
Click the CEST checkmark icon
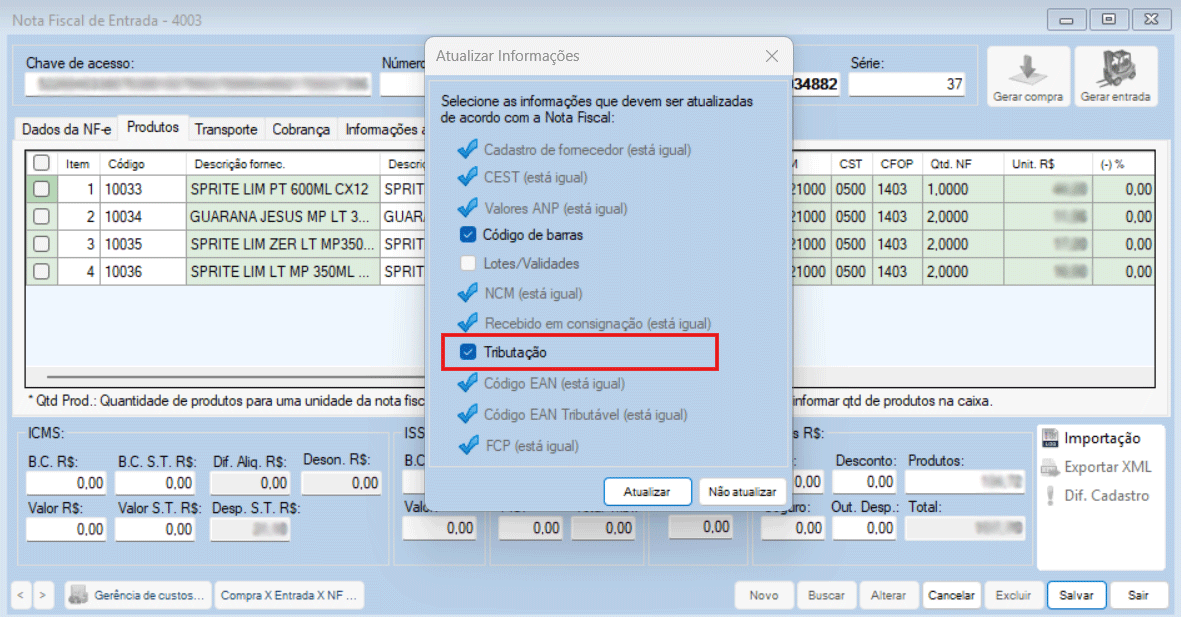point(468,177)
